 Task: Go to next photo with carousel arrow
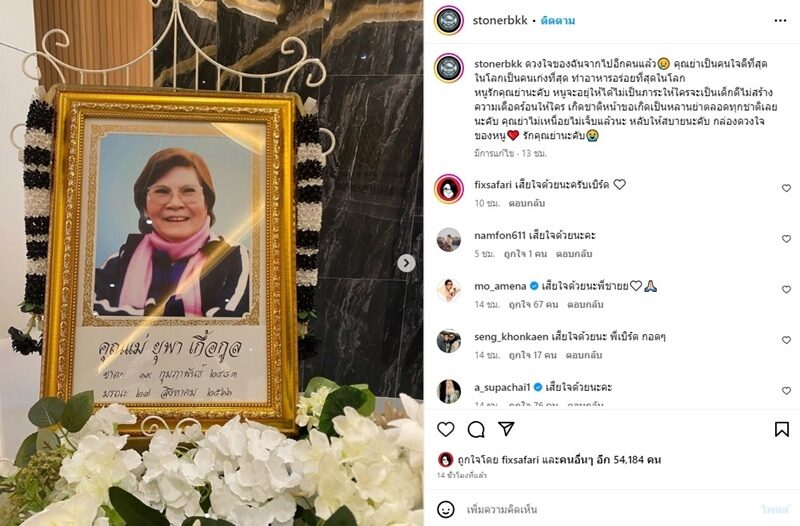click(x=406, y=263)
